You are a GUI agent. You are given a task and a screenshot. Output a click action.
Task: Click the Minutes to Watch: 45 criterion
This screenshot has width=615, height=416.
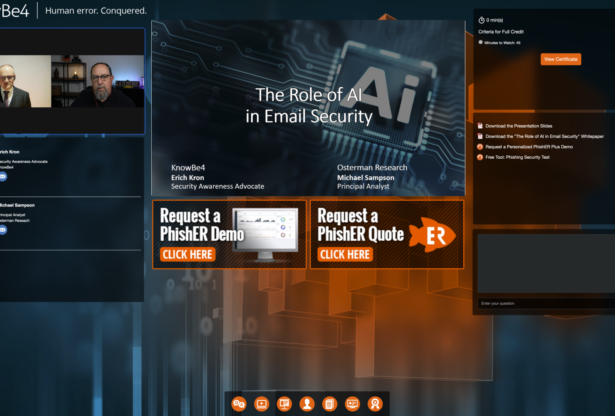coord(502,43)
